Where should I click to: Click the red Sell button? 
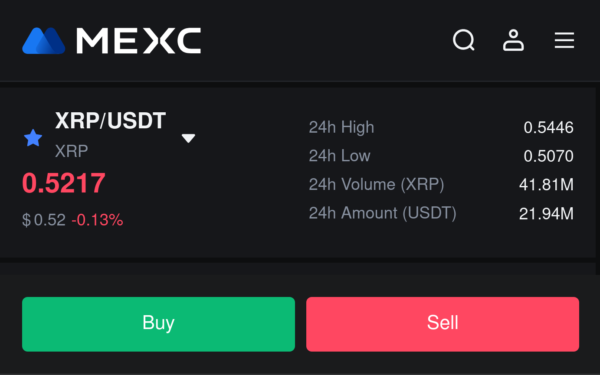[x=442, y=324]
